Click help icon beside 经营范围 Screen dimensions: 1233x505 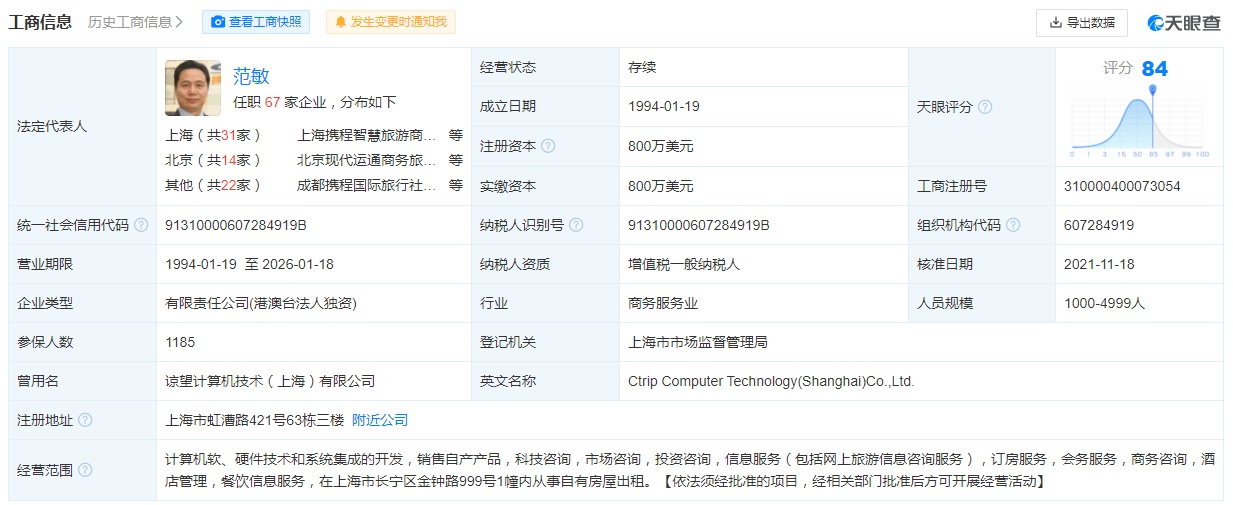point(85,470)
